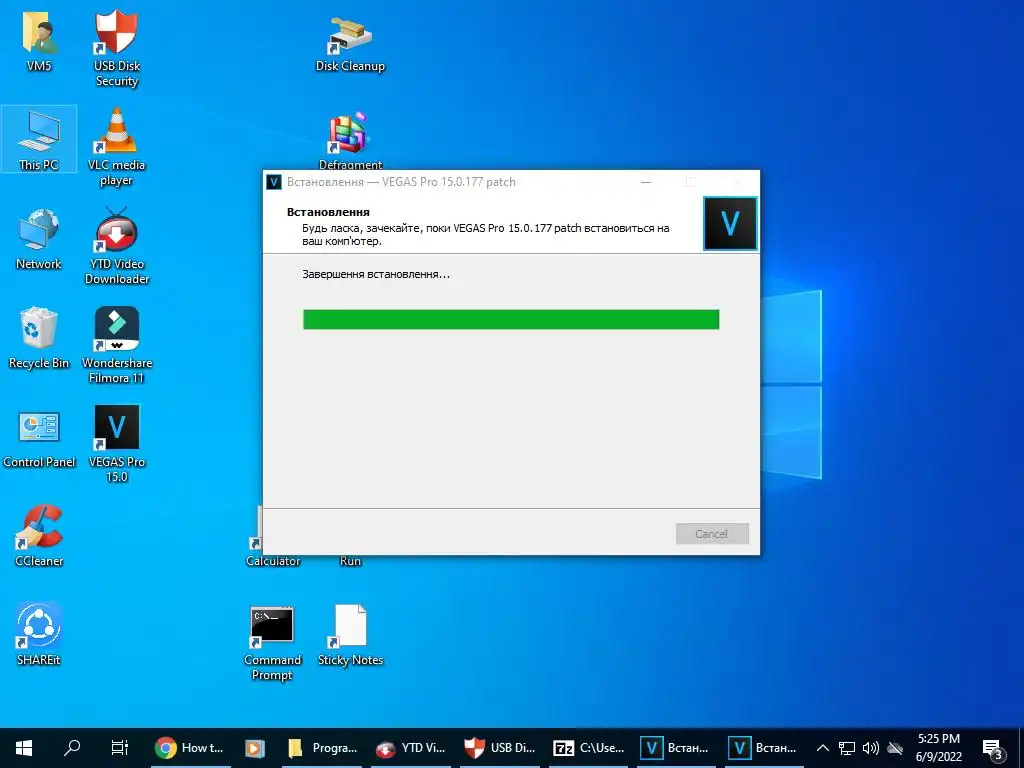Launch YTD Video Downloader shortcut
This screenshot has height=768, width=1024.
point(116,246)
